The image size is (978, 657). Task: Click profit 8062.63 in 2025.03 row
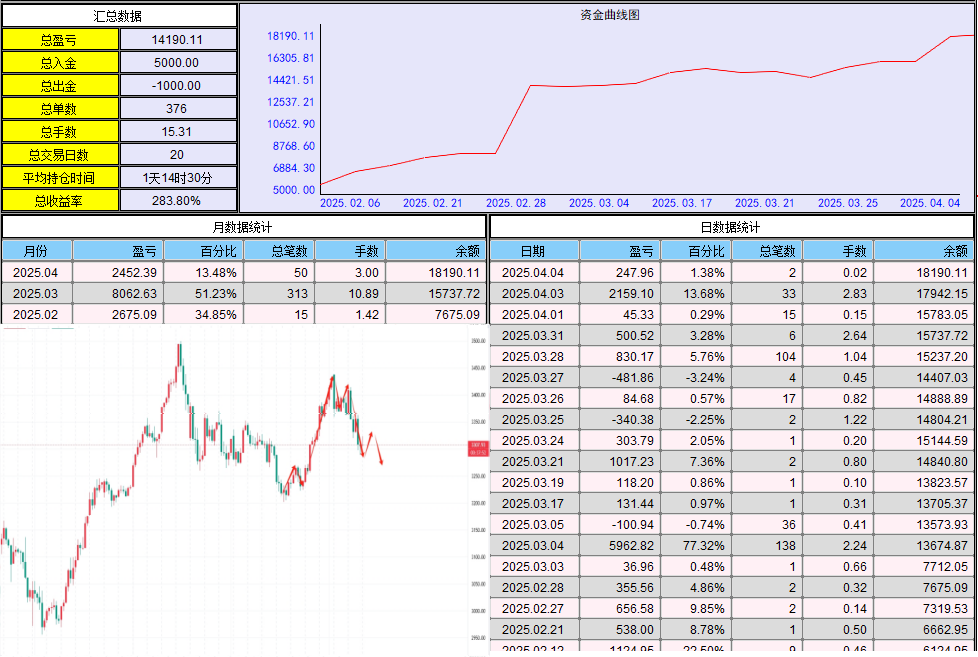(119, 293)
